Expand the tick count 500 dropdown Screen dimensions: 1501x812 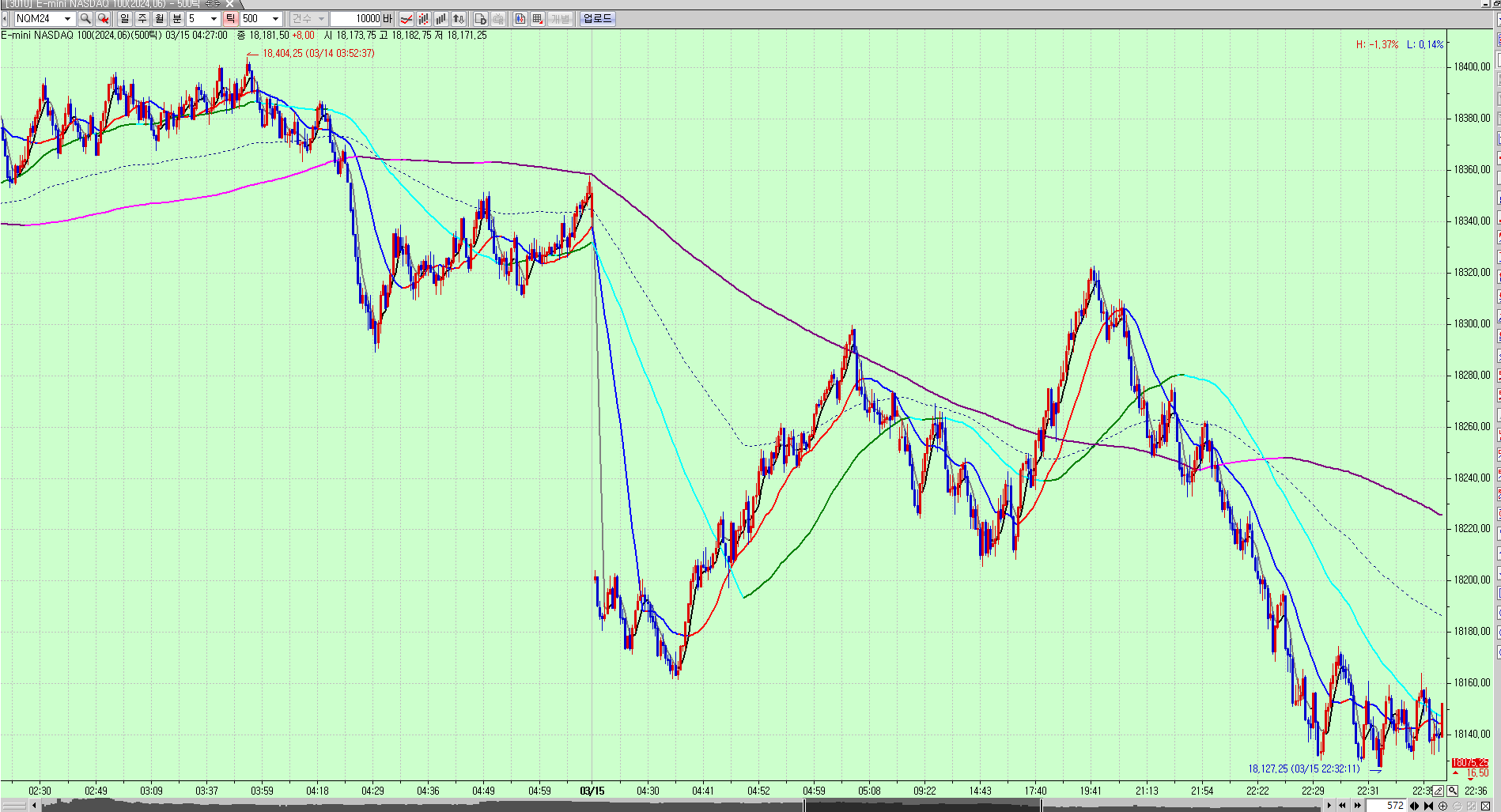(275, 18)
